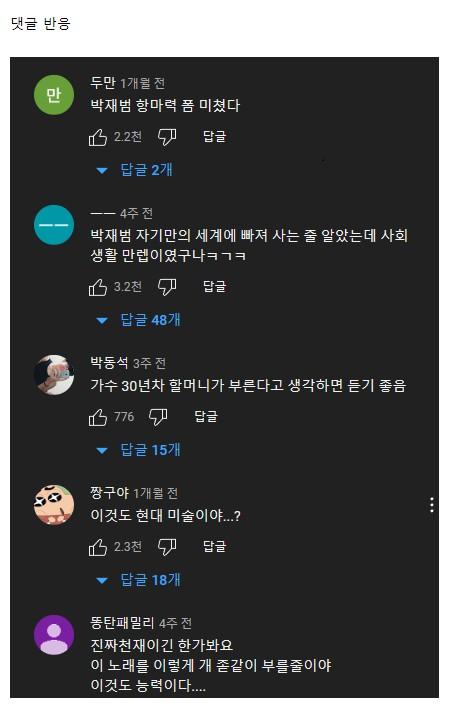Open three-dot menu on 짱구야's comment
Image resolution: width=451 pixels, height=713 pixels.
431,505
